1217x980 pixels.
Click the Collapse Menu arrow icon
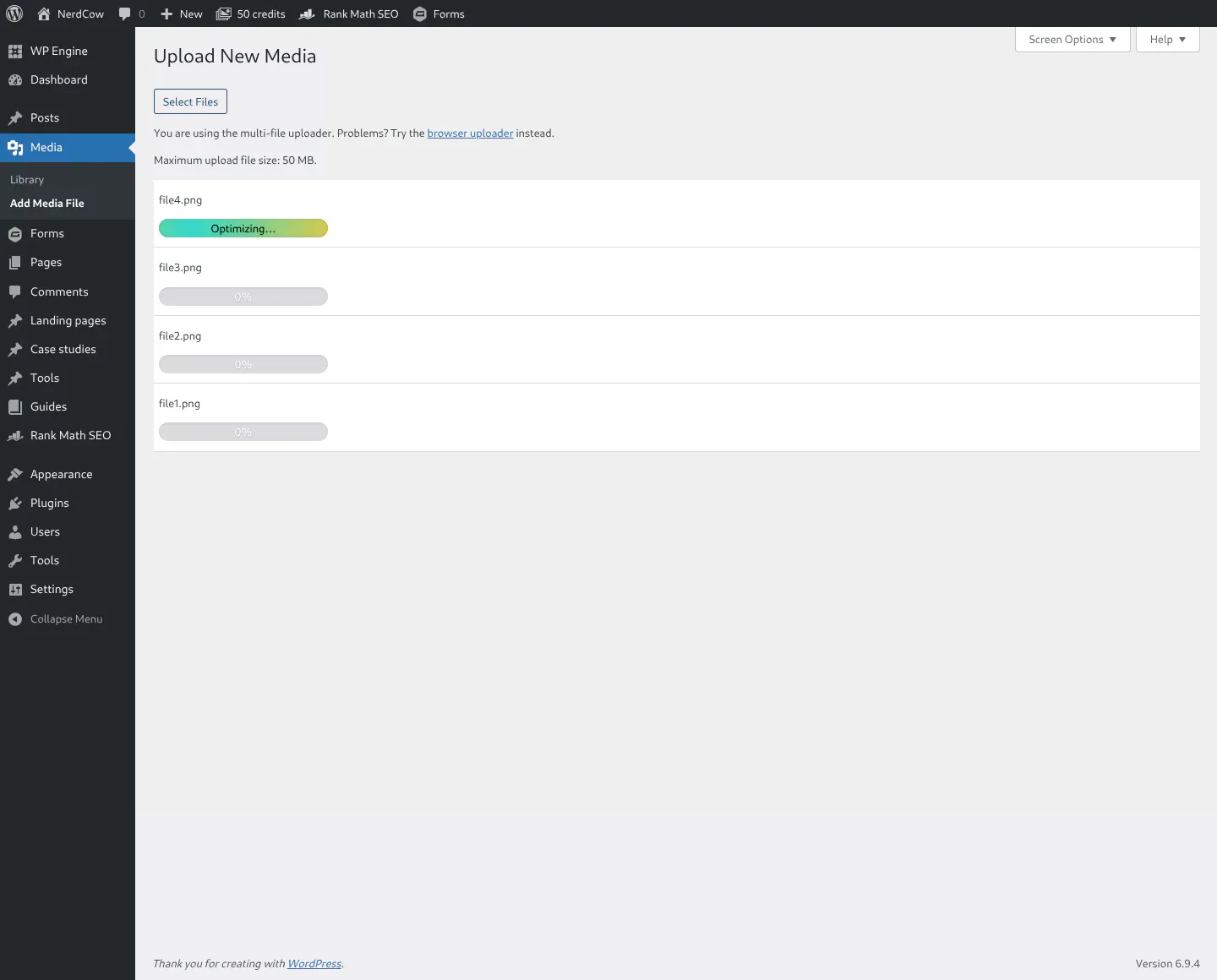[15, 619]
